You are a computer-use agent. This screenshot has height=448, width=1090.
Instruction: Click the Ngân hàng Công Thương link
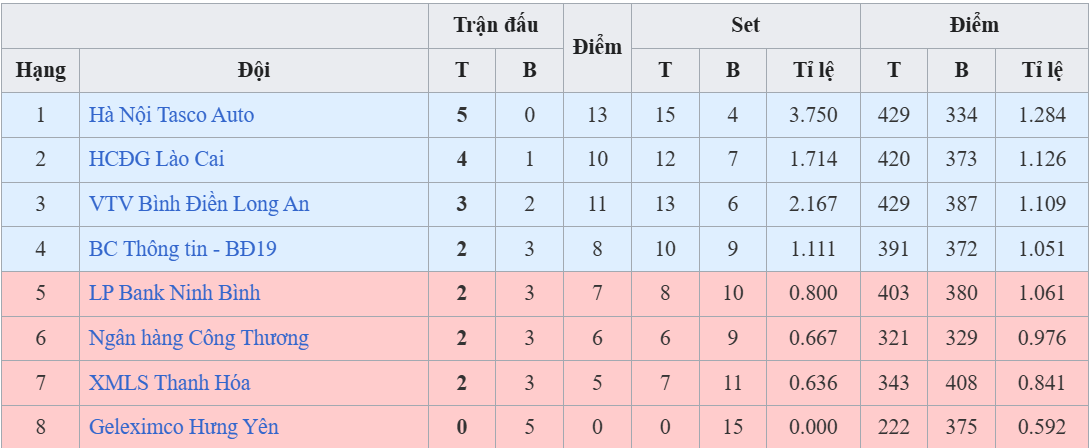click(198, 338)
